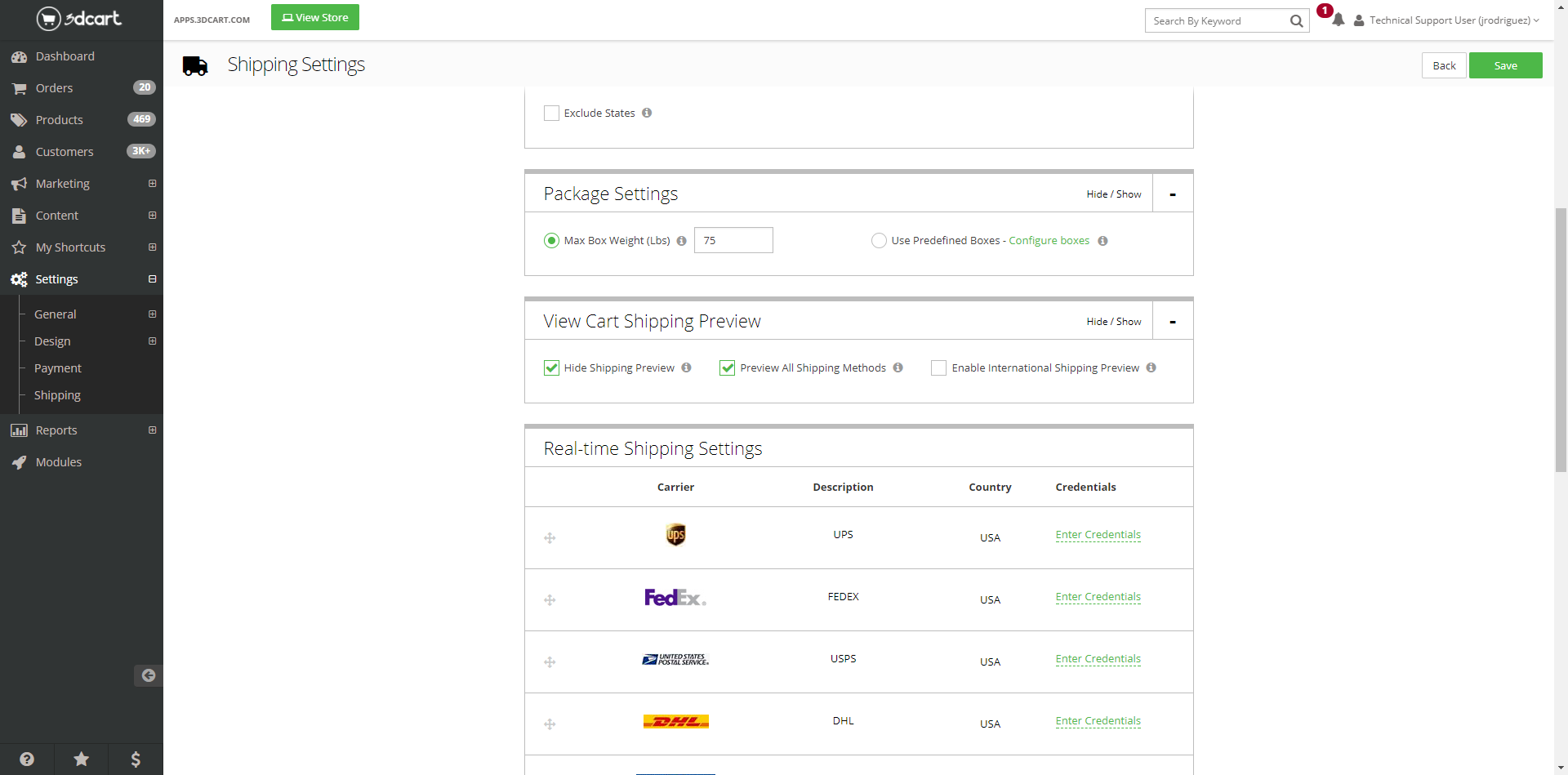Collapse the Package Settings section

pos(1173,194)
